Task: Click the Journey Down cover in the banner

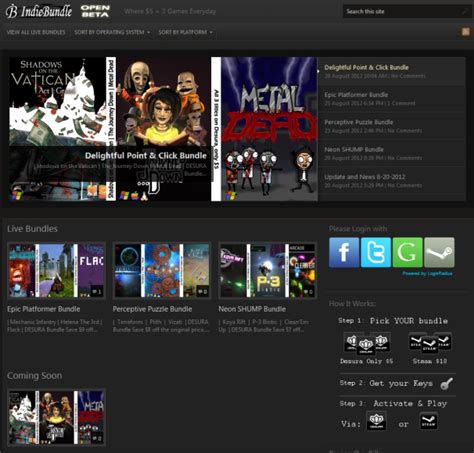Action: click(x=163, y=129)
